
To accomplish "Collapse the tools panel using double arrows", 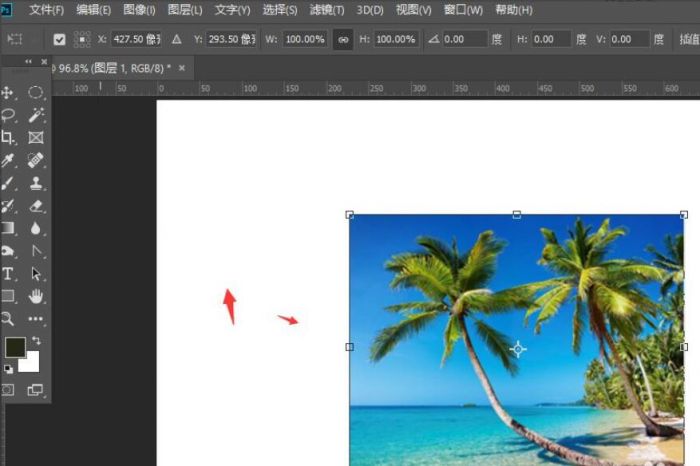I will pyautogui.click(x=29, y=62).
